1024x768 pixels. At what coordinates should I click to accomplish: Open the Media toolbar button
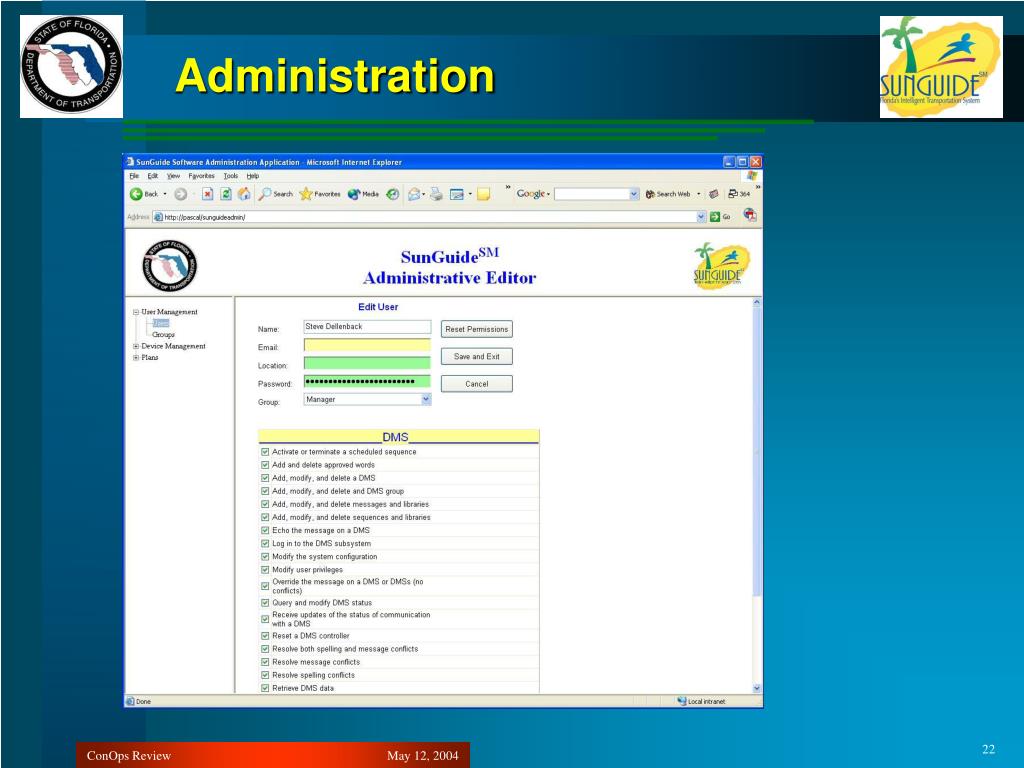(363, 194)
